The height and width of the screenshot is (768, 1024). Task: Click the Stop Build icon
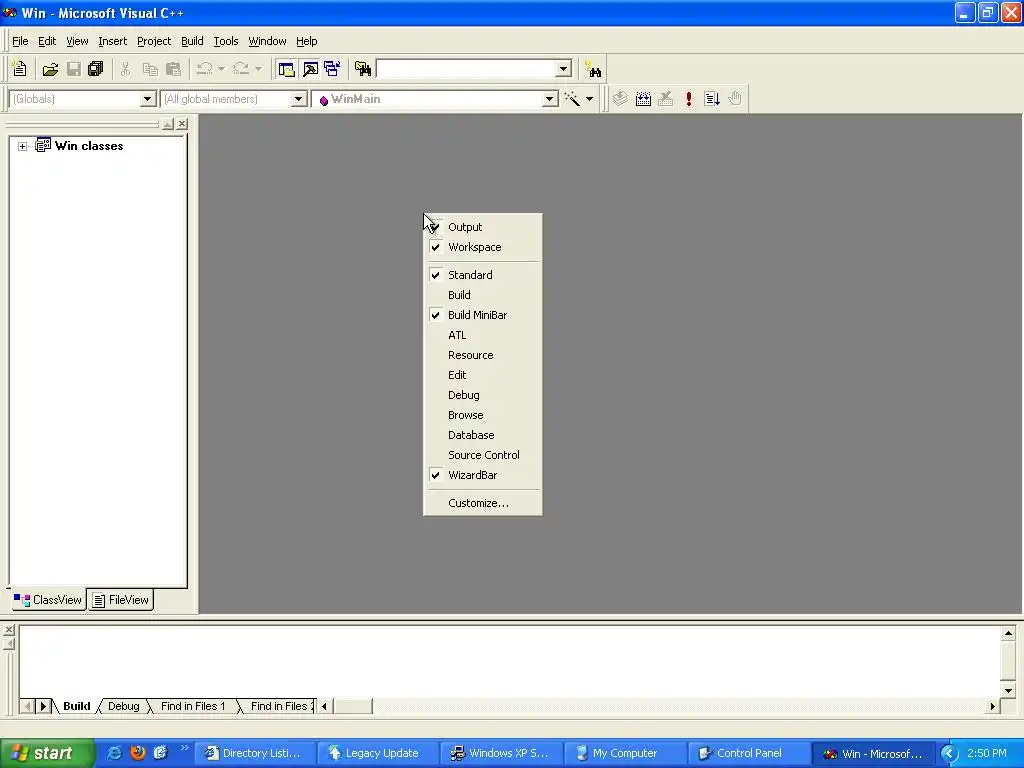point(665,99)
